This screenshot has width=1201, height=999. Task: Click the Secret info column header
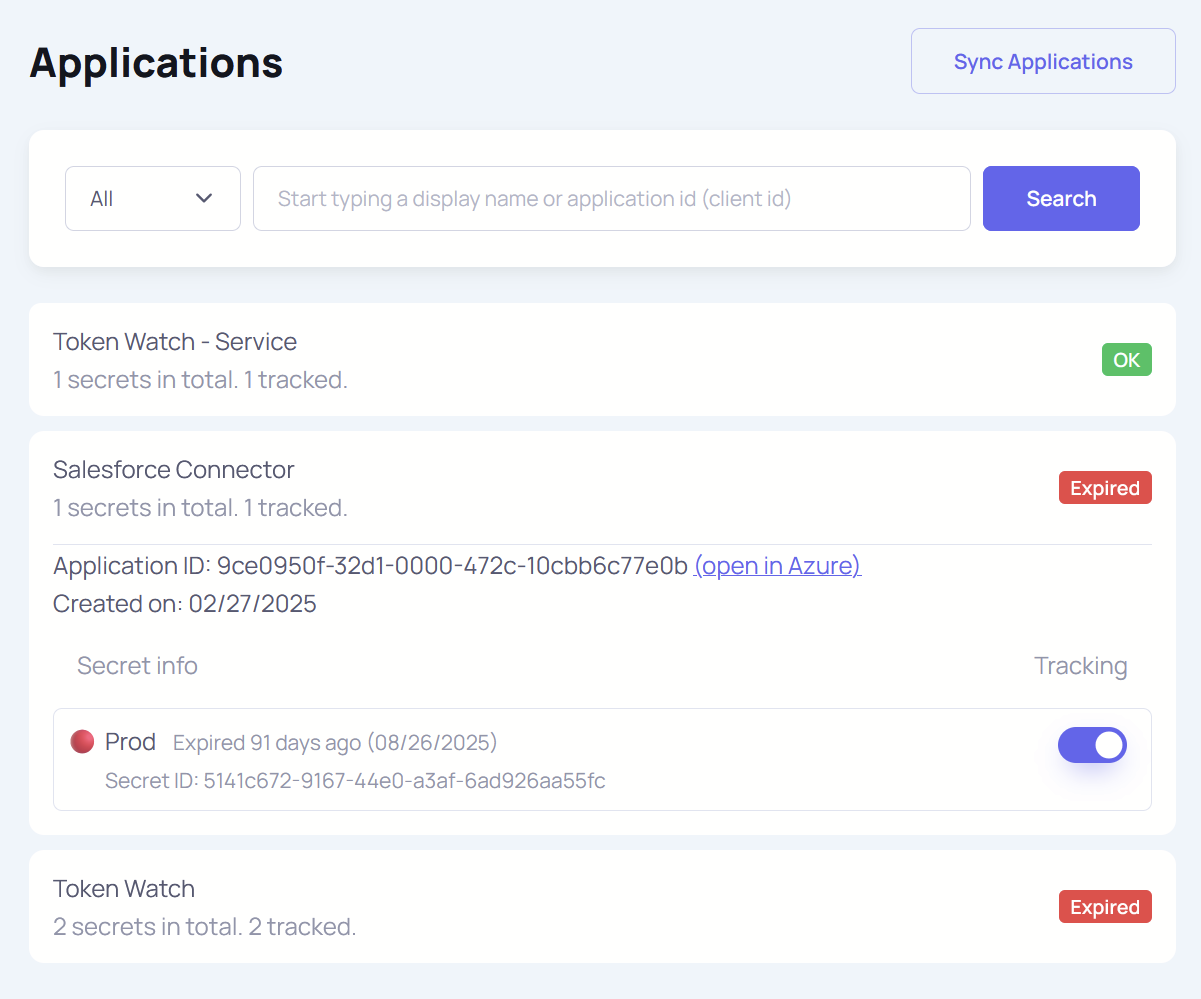(137, 666)
